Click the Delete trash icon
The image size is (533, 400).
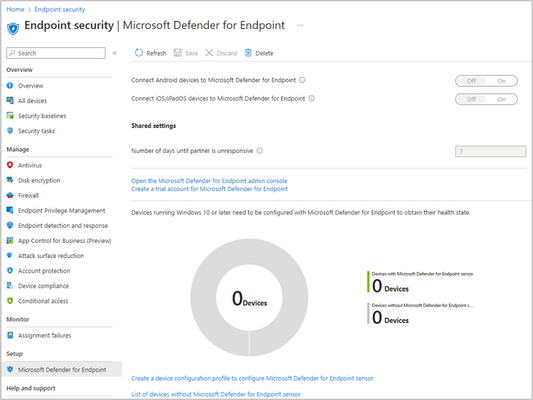248,53
